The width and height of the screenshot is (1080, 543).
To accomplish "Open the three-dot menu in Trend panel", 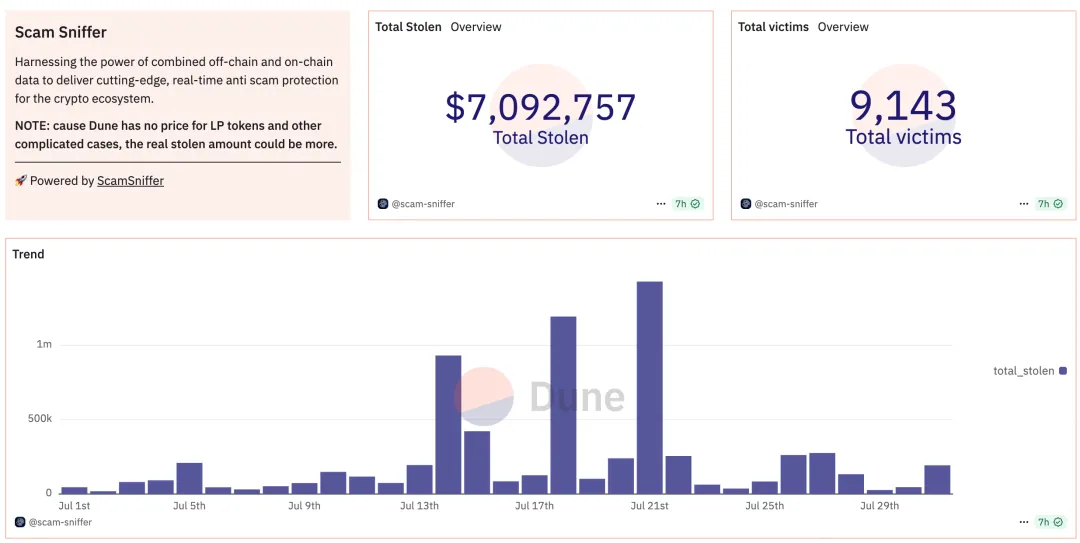I will click(x=1024, y=522).
